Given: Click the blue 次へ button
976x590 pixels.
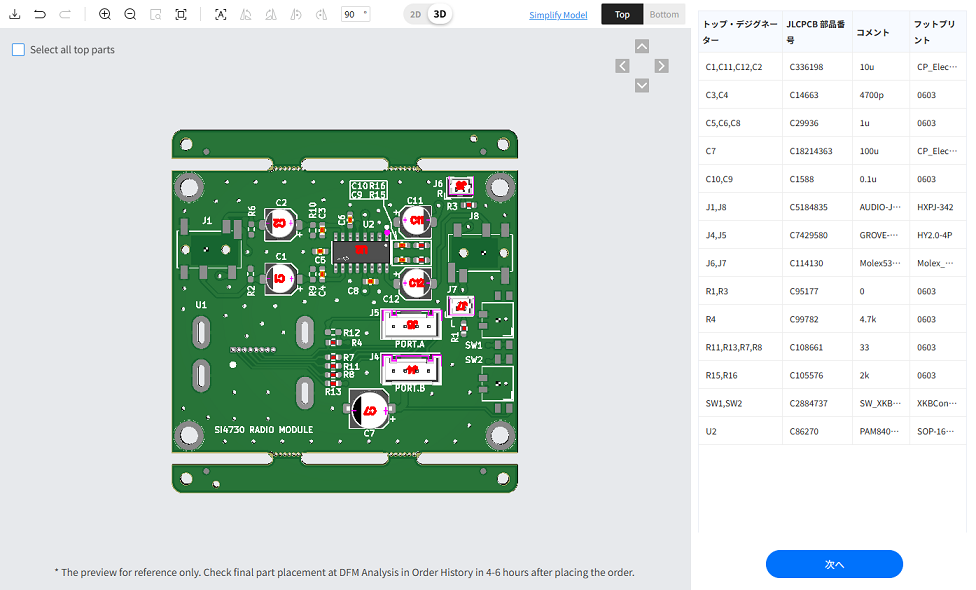Looking at the screenshot, I should (x=834, y=564).
